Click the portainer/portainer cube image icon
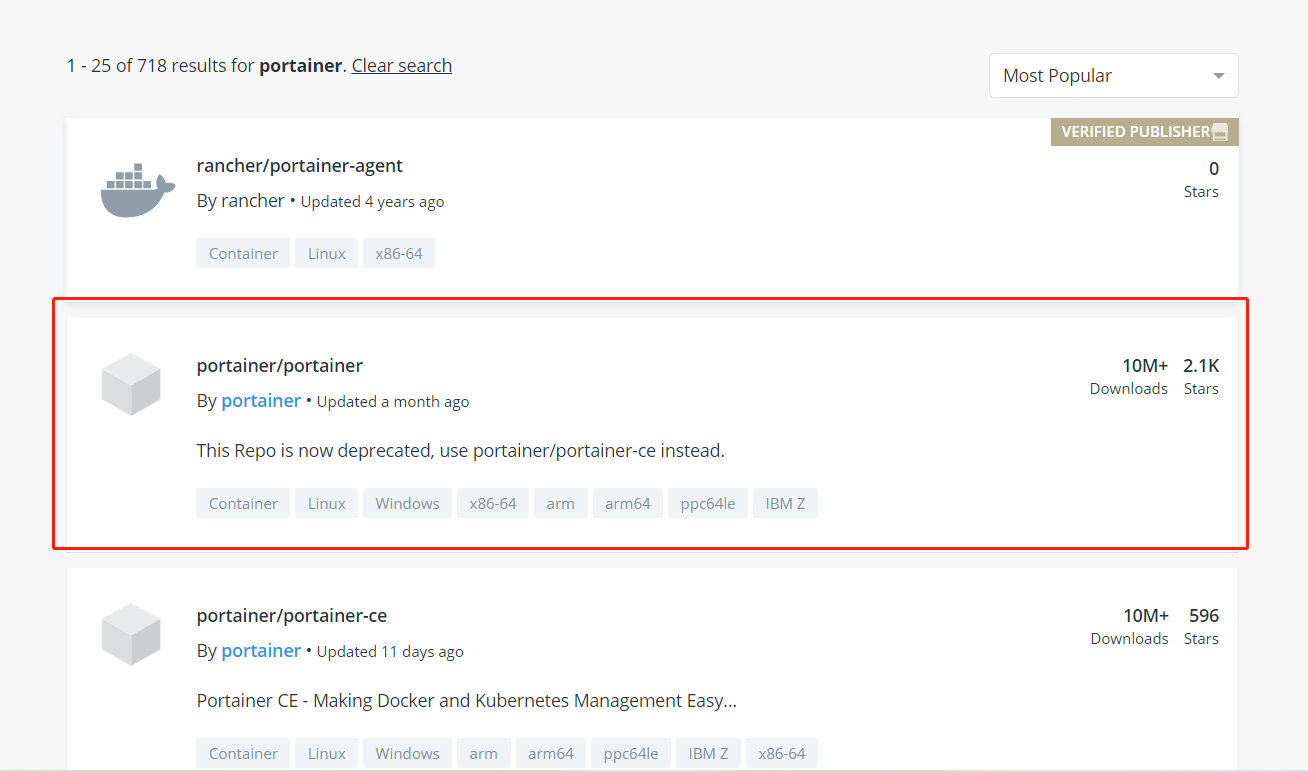This screenshot has height=772, width=1308. pos(131,384)
